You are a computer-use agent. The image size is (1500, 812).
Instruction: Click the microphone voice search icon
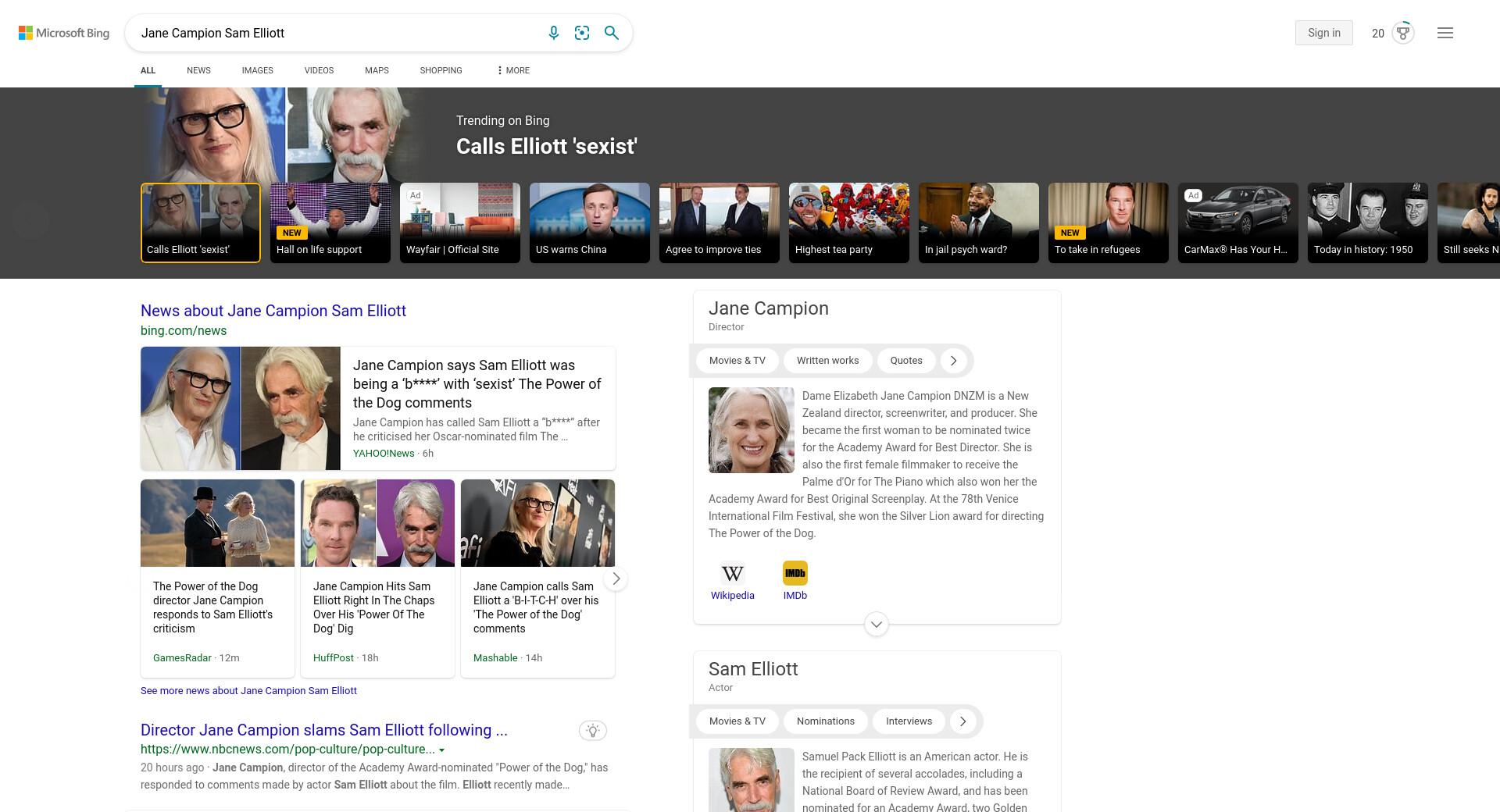click(x=553, y=33)
